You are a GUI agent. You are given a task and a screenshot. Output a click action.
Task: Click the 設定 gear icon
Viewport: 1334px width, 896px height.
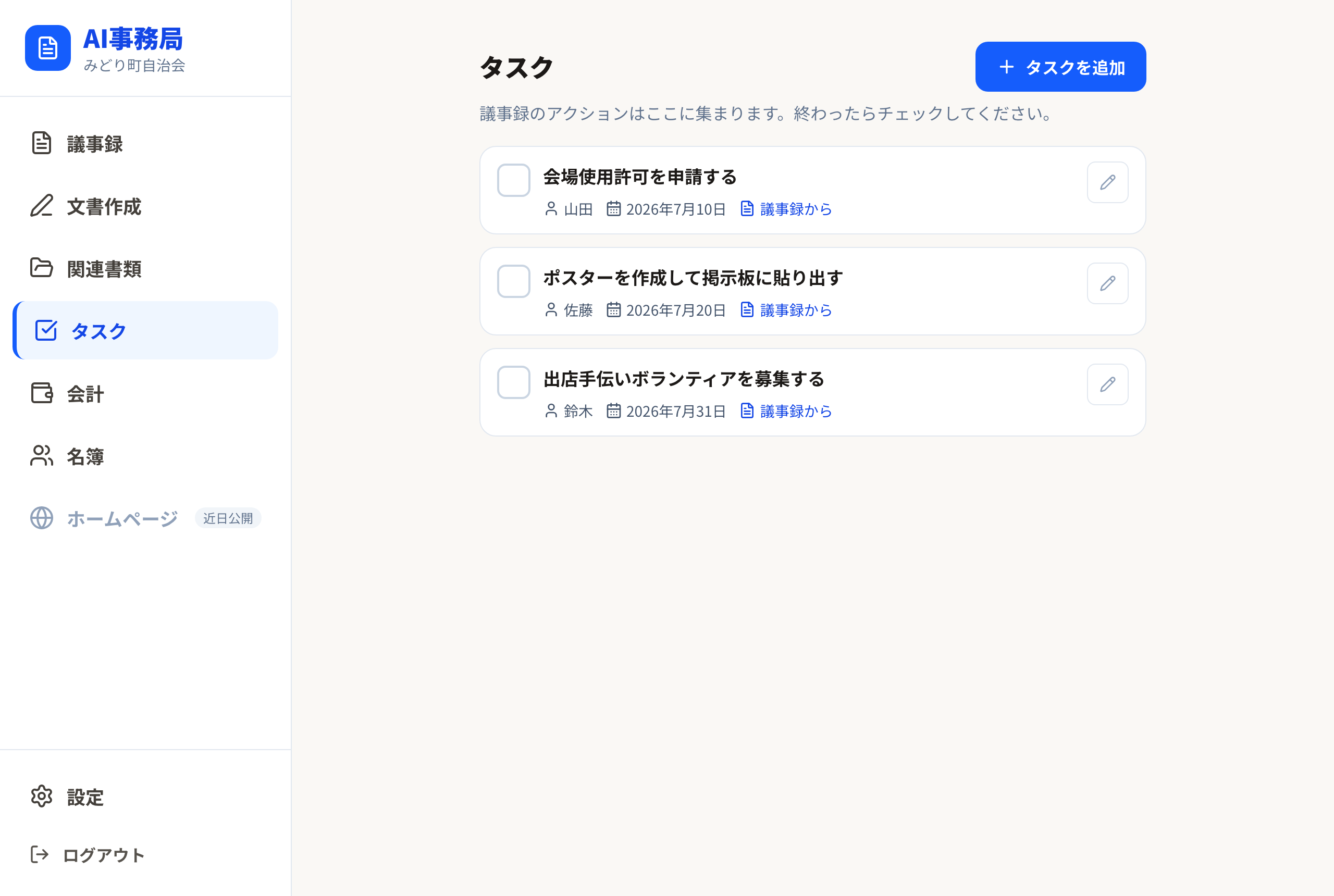pos(41,796)
